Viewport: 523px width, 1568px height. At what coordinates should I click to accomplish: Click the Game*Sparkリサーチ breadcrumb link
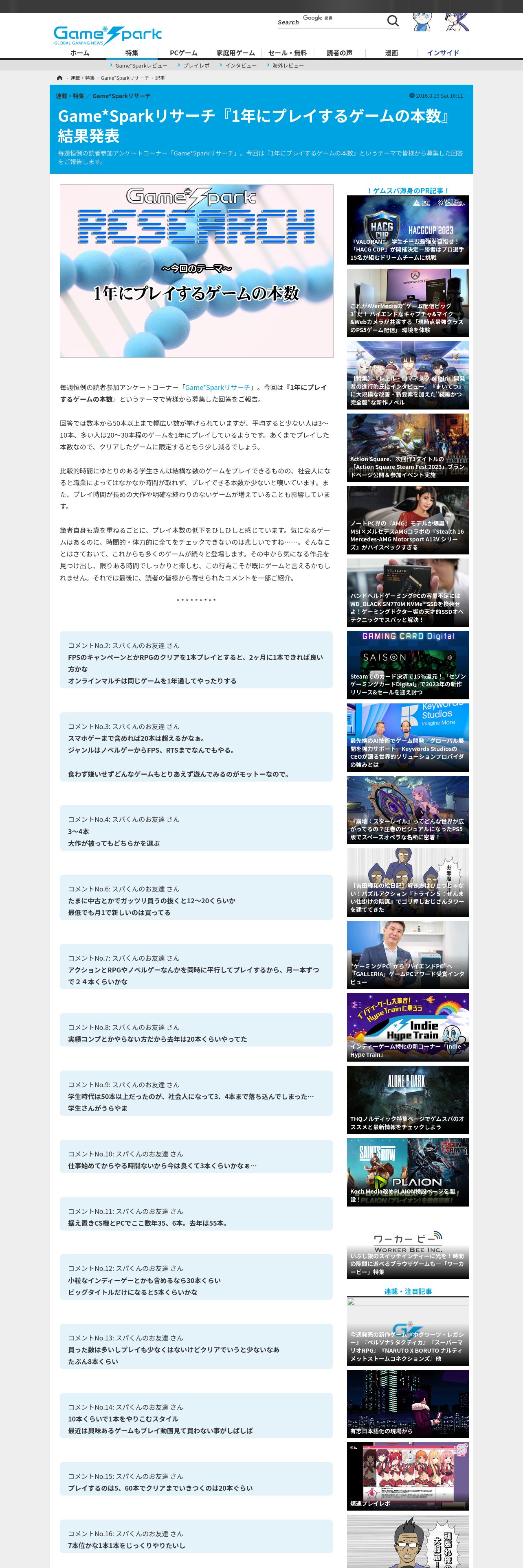tap(125, 78)
